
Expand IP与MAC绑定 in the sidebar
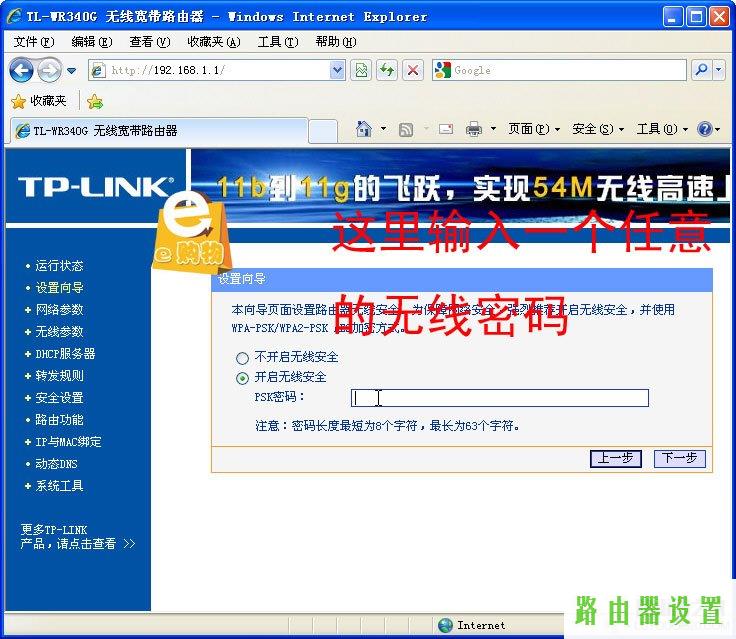[68, 442]
